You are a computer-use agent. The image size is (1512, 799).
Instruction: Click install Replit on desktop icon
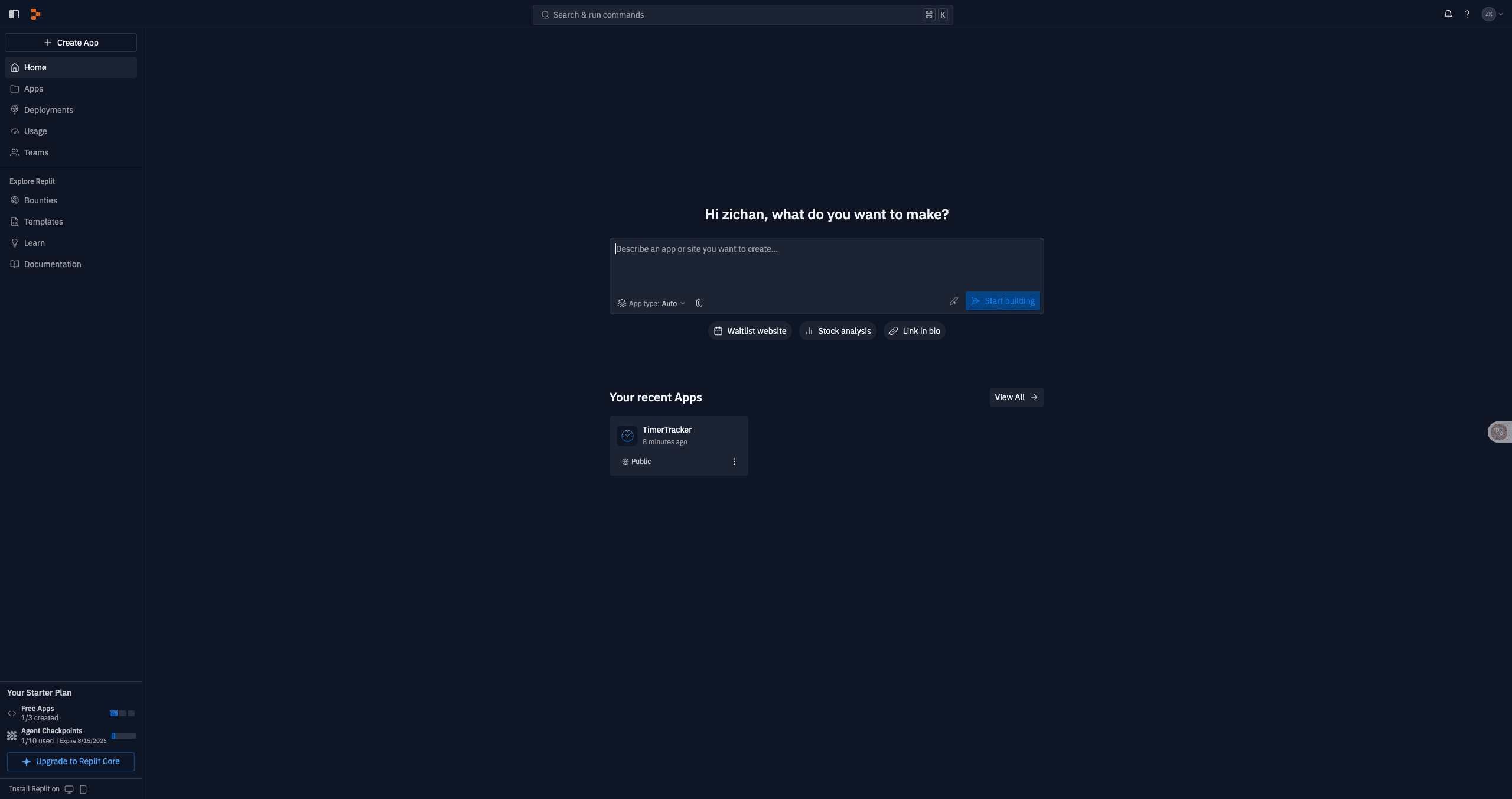point(69,790)
